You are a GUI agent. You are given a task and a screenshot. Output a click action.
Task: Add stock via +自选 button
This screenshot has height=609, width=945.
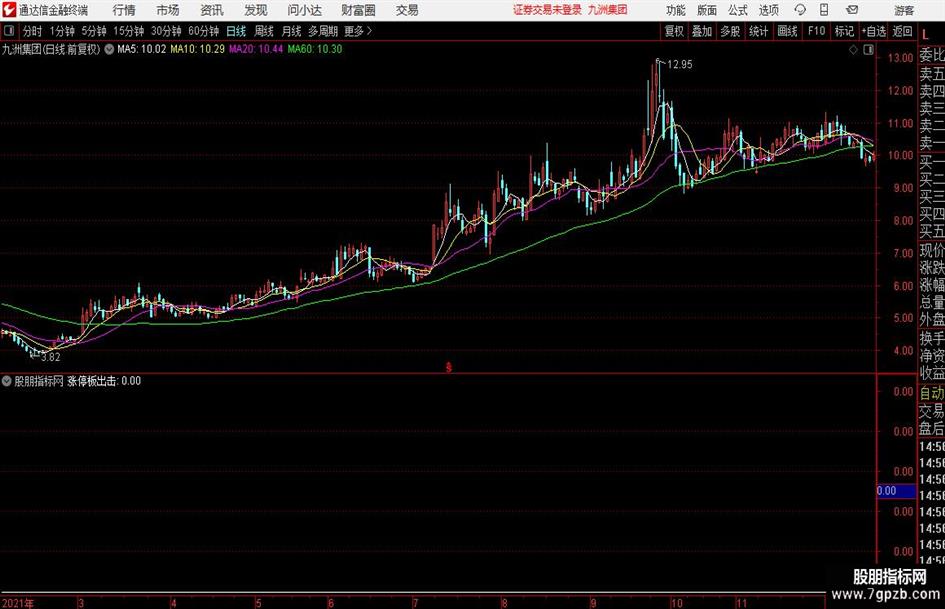[x=874, y=31]
